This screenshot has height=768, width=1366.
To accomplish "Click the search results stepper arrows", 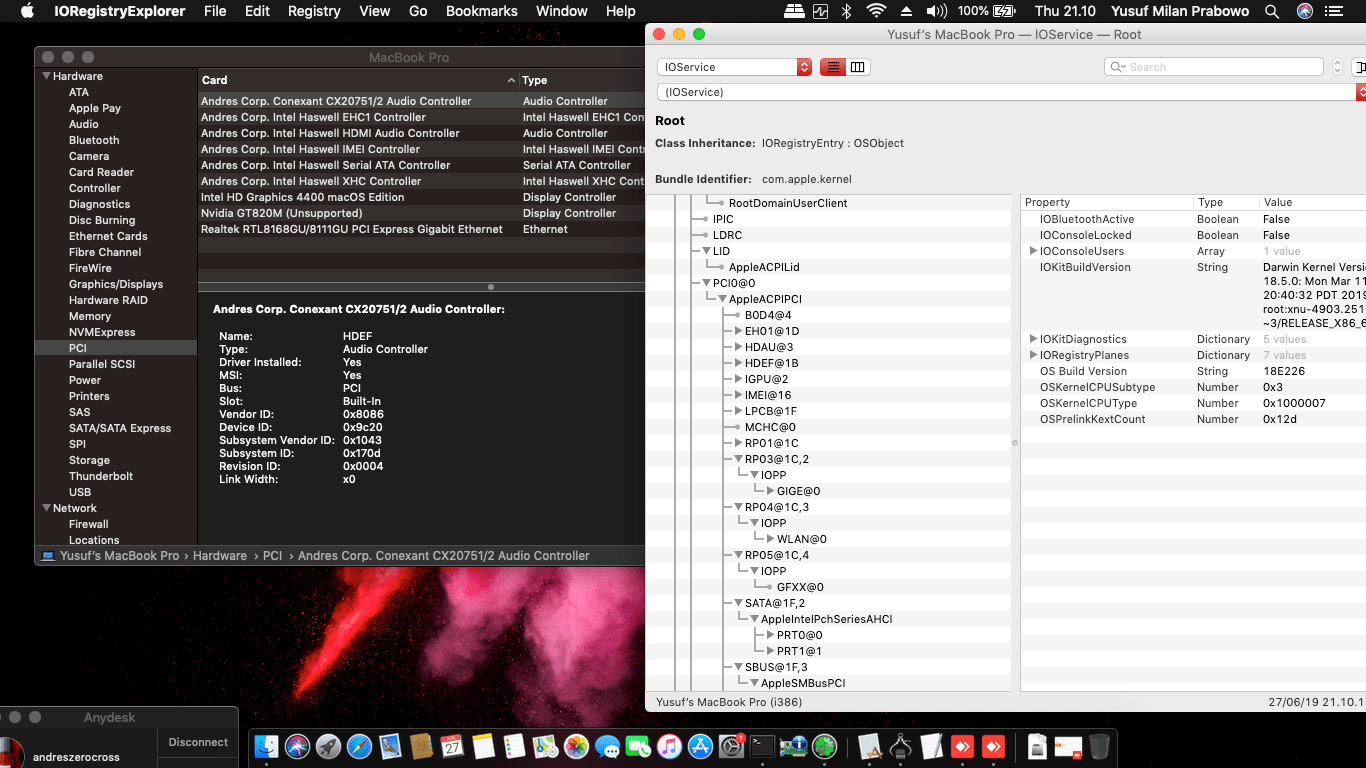I will (x=1337, y=67).
